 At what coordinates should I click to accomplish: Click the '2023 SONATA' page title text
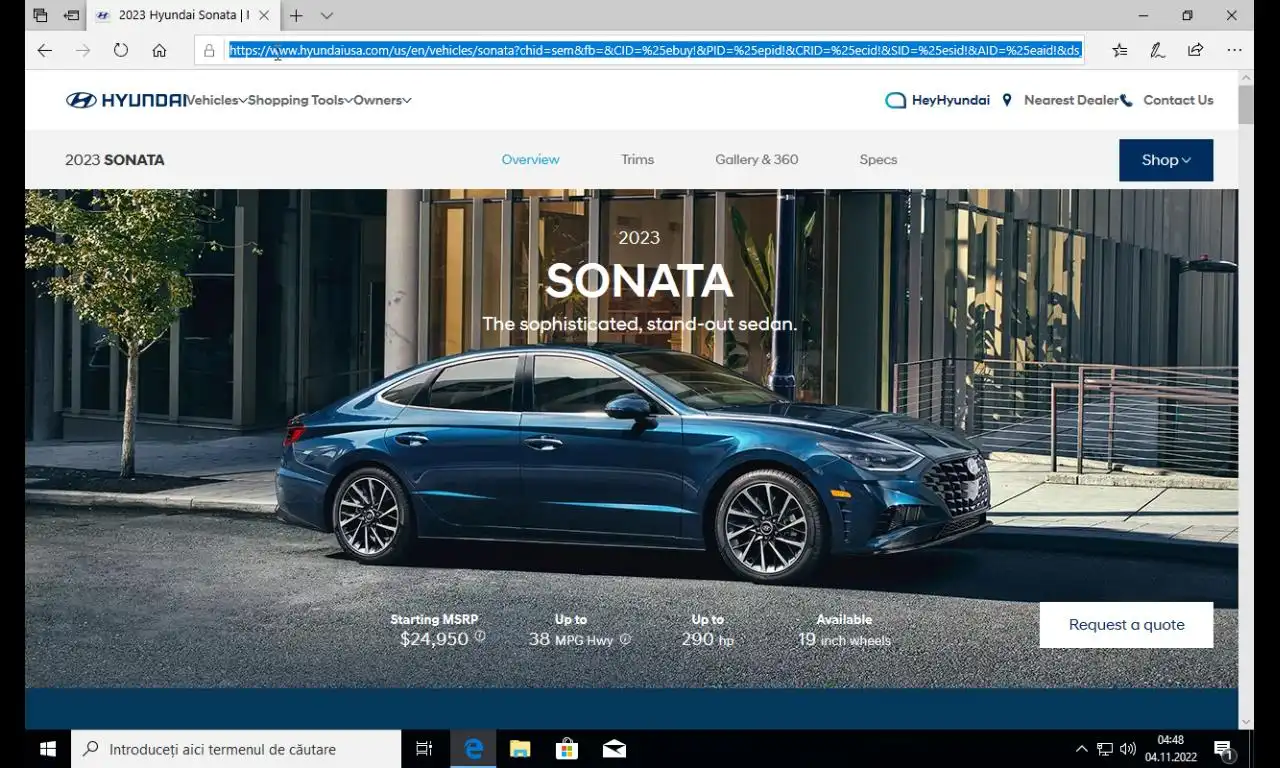pyautogui.click(x=115, y=160)
